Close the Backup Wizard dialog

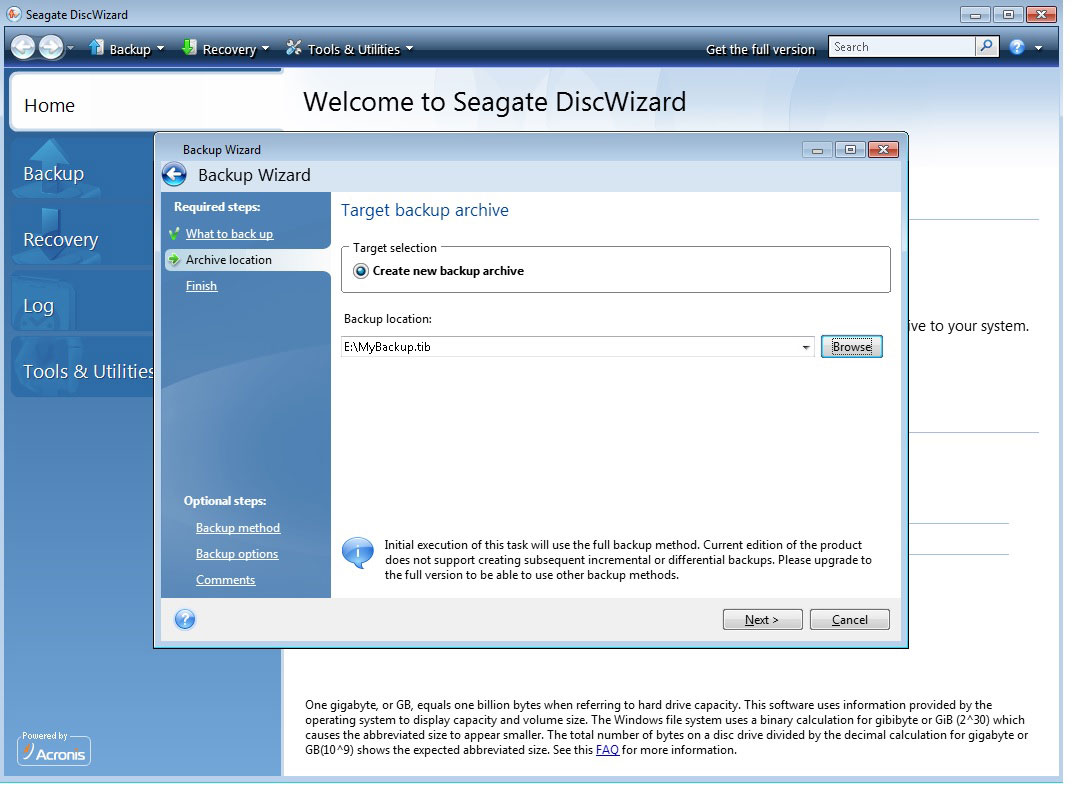[883, 149]
